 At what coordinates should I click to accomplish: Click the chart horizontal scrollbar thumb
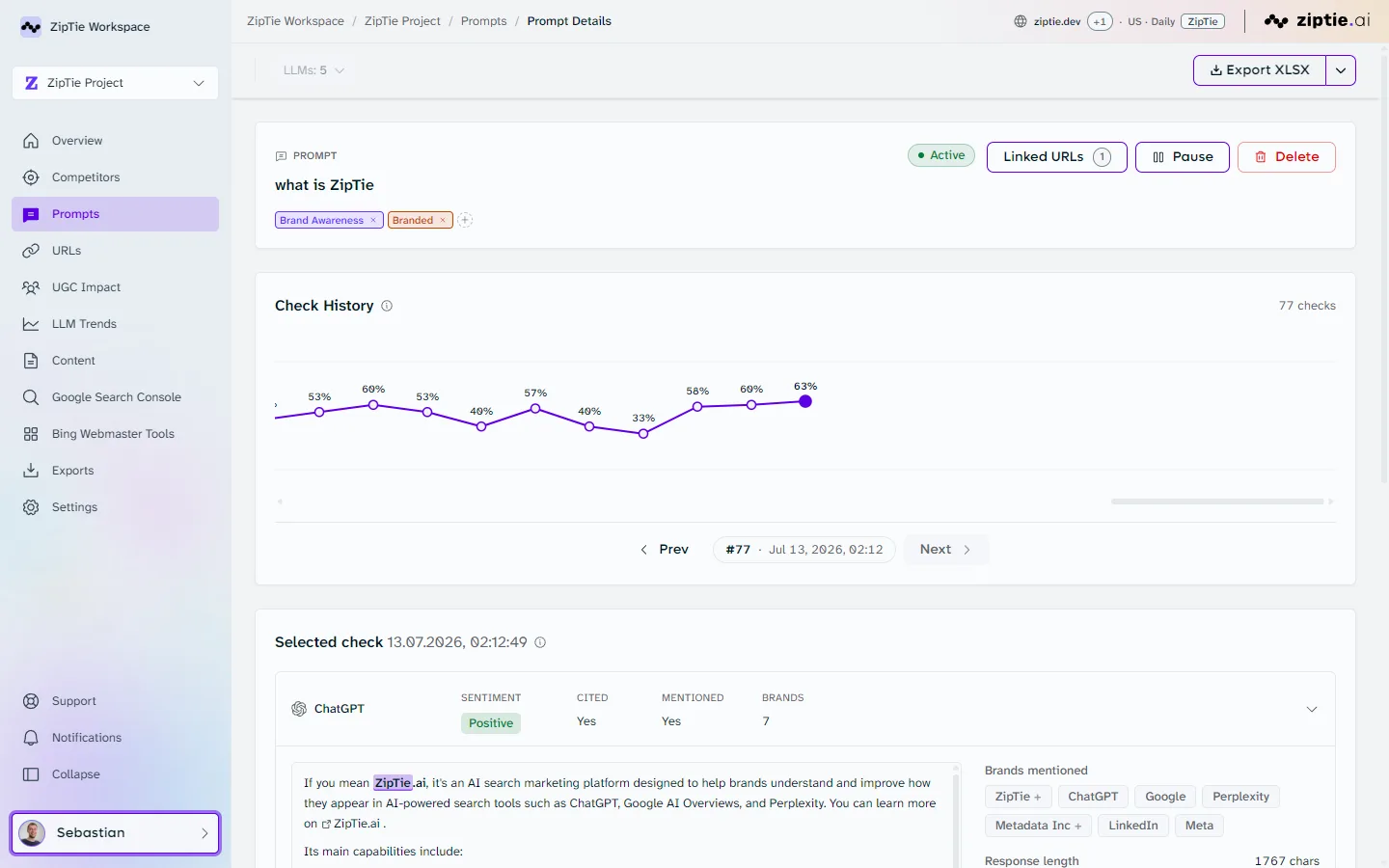click(1217, 502)
